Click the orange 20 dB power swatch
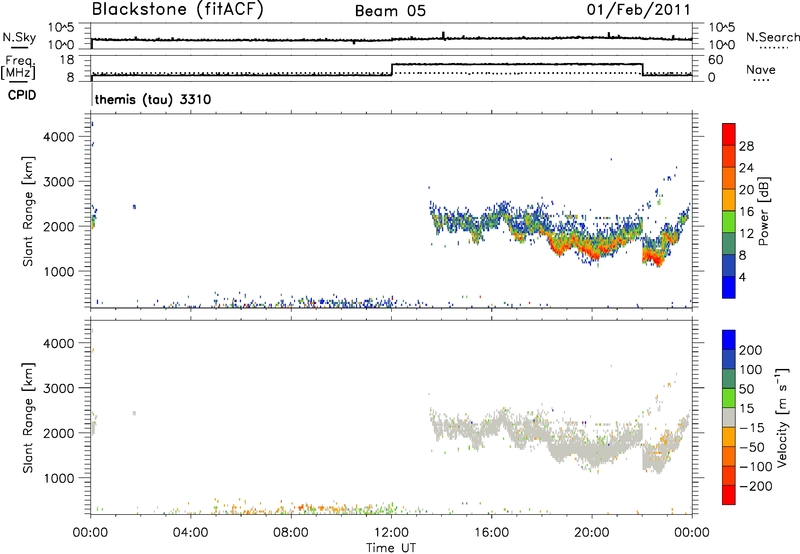Viewport: 800px width, 554px height. (729, 178)
